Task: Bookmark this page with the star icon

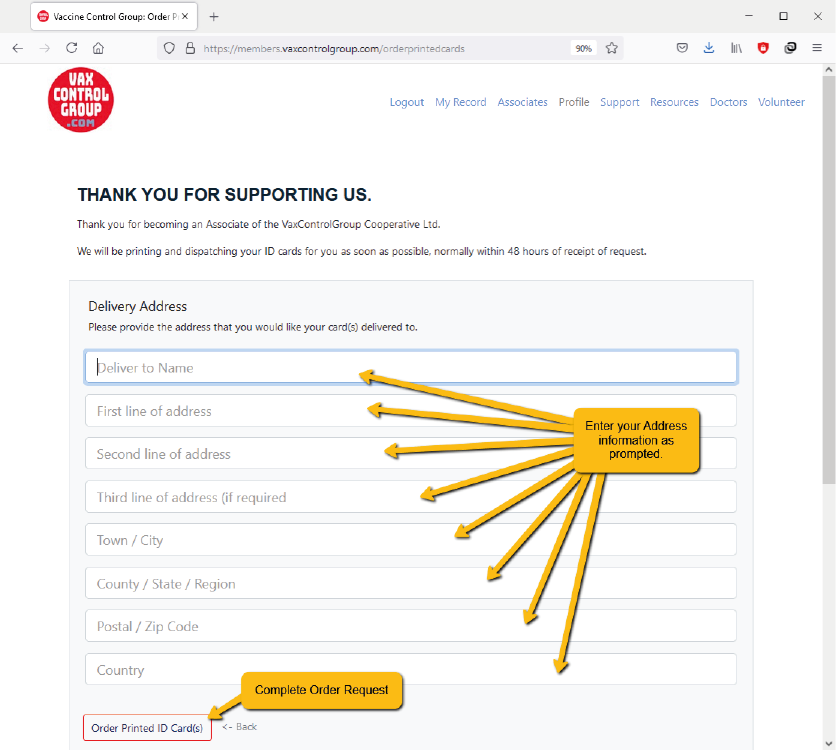Action: [612, 48]
